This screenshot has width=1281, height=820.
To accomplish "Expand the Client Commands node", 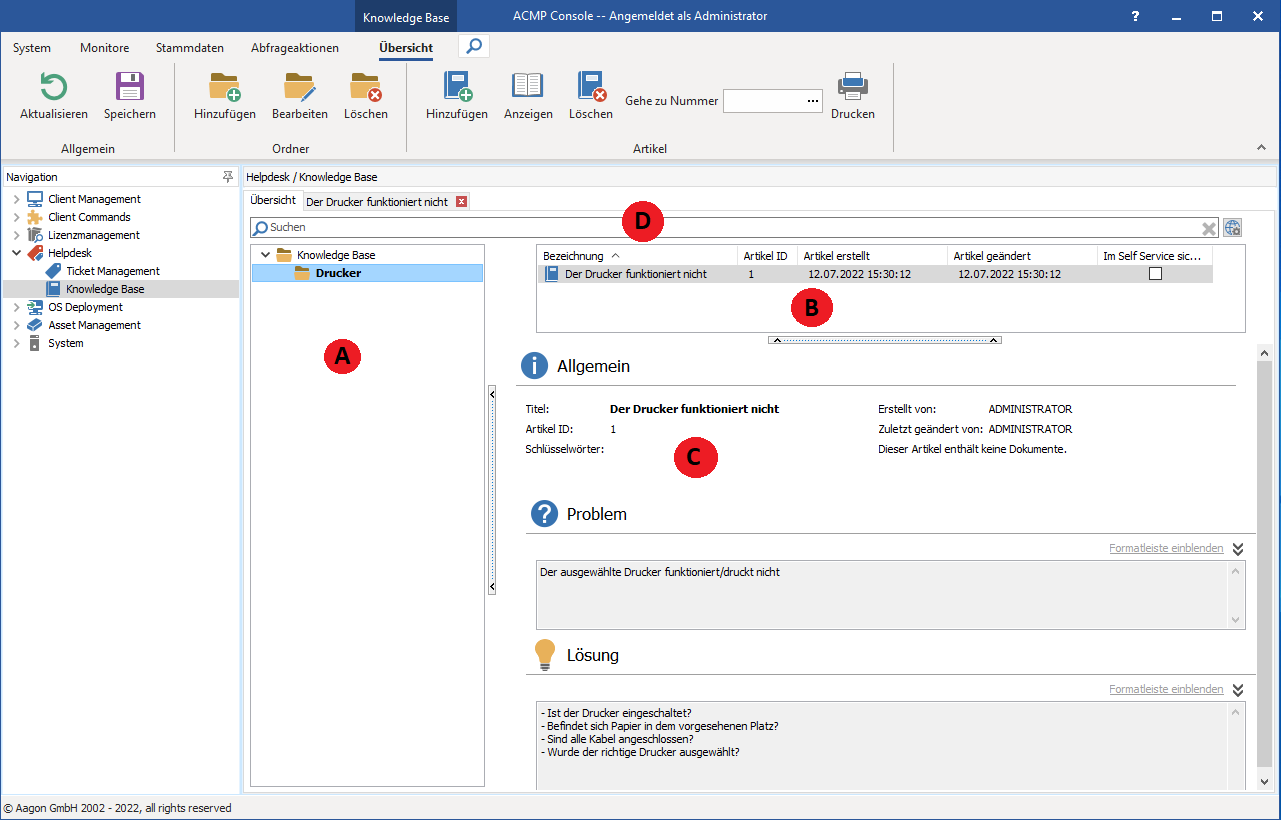I will (x=16, y=217).
